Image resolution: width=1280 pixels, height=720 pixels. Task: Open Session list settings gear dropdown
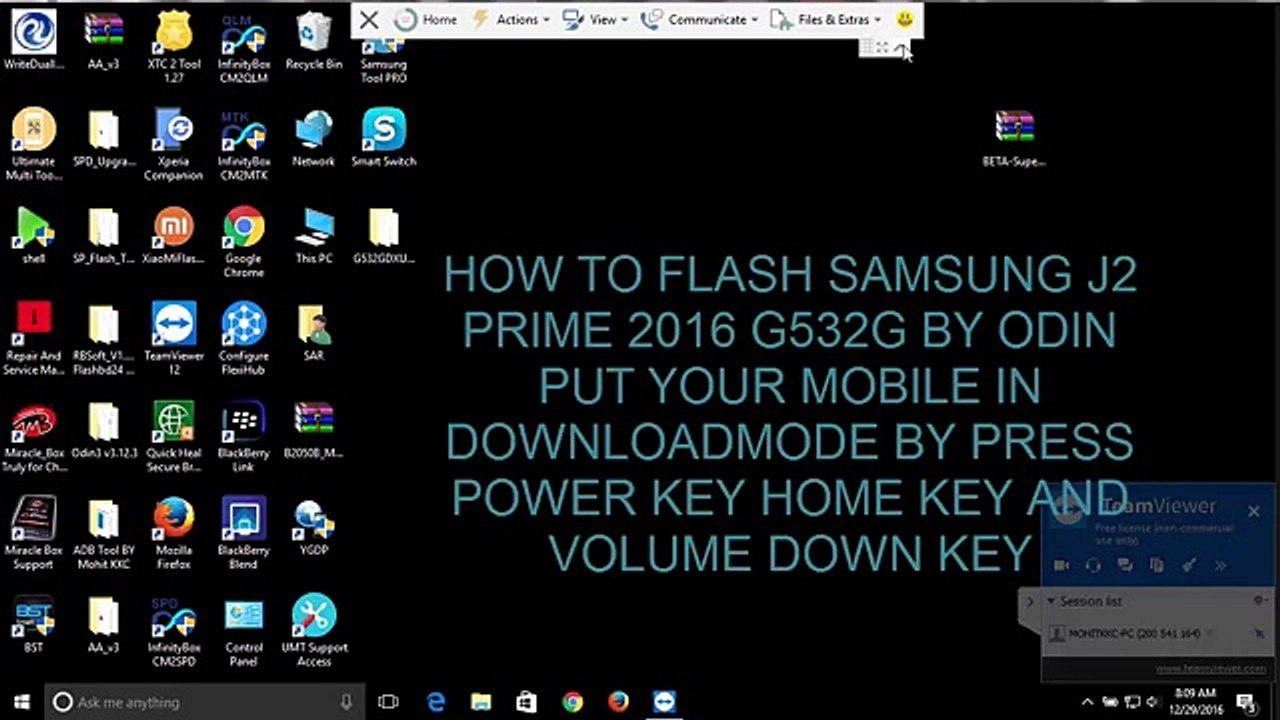(1260, 601)
